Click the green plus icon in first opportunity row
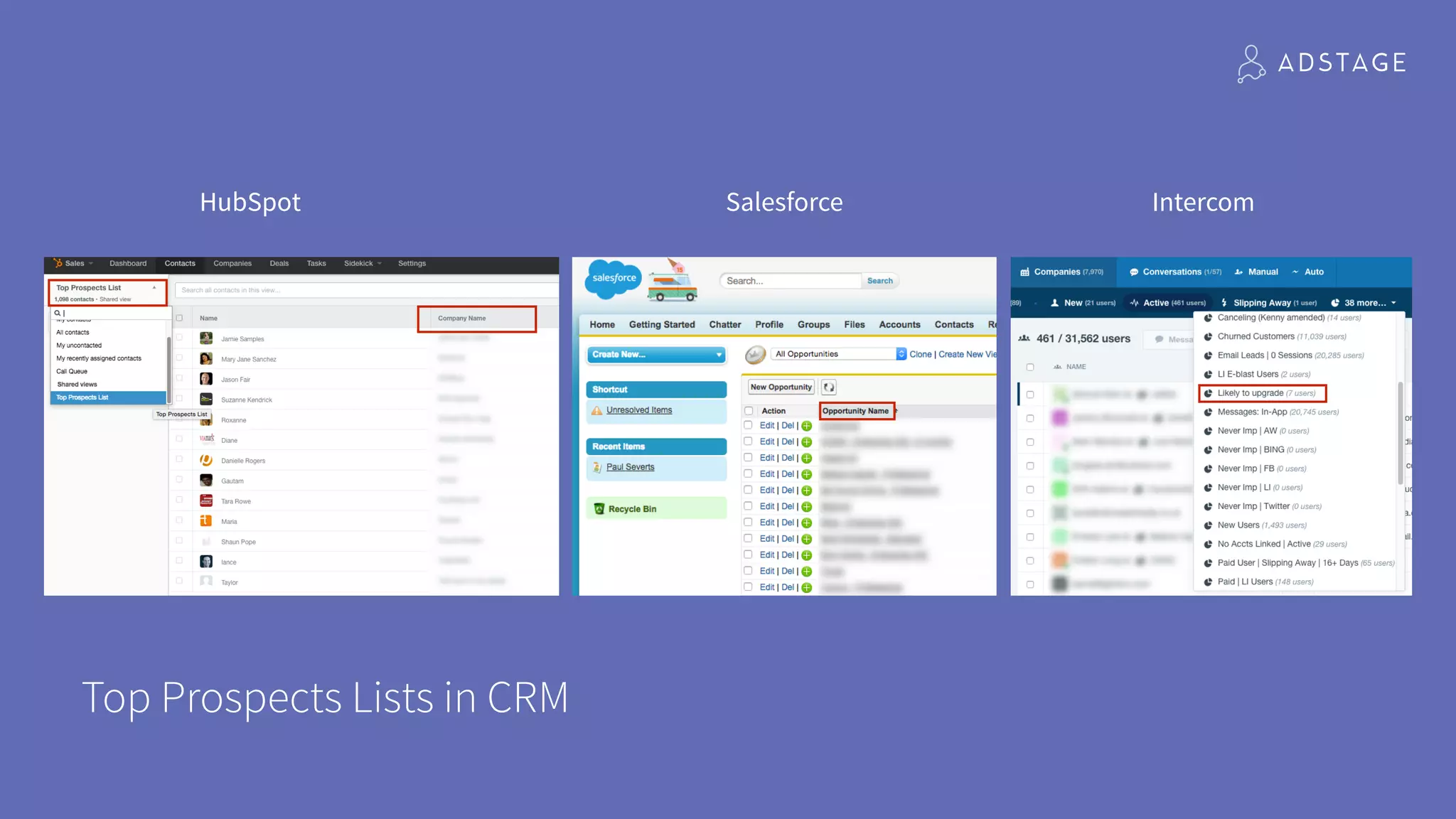Screen dimensions: 1456x819 click(807, 426)
